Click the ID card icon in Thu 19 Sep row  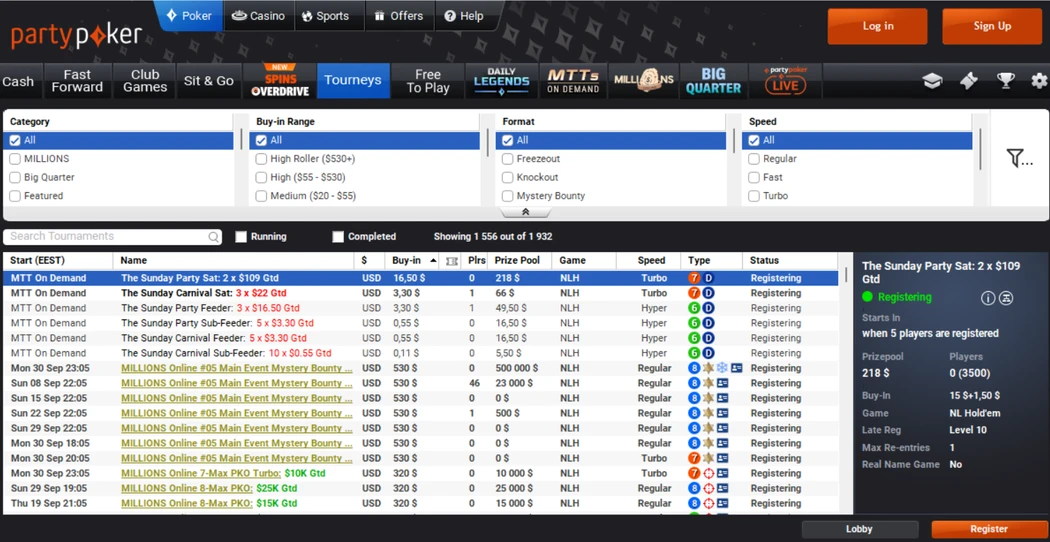(x=723, y=503)
